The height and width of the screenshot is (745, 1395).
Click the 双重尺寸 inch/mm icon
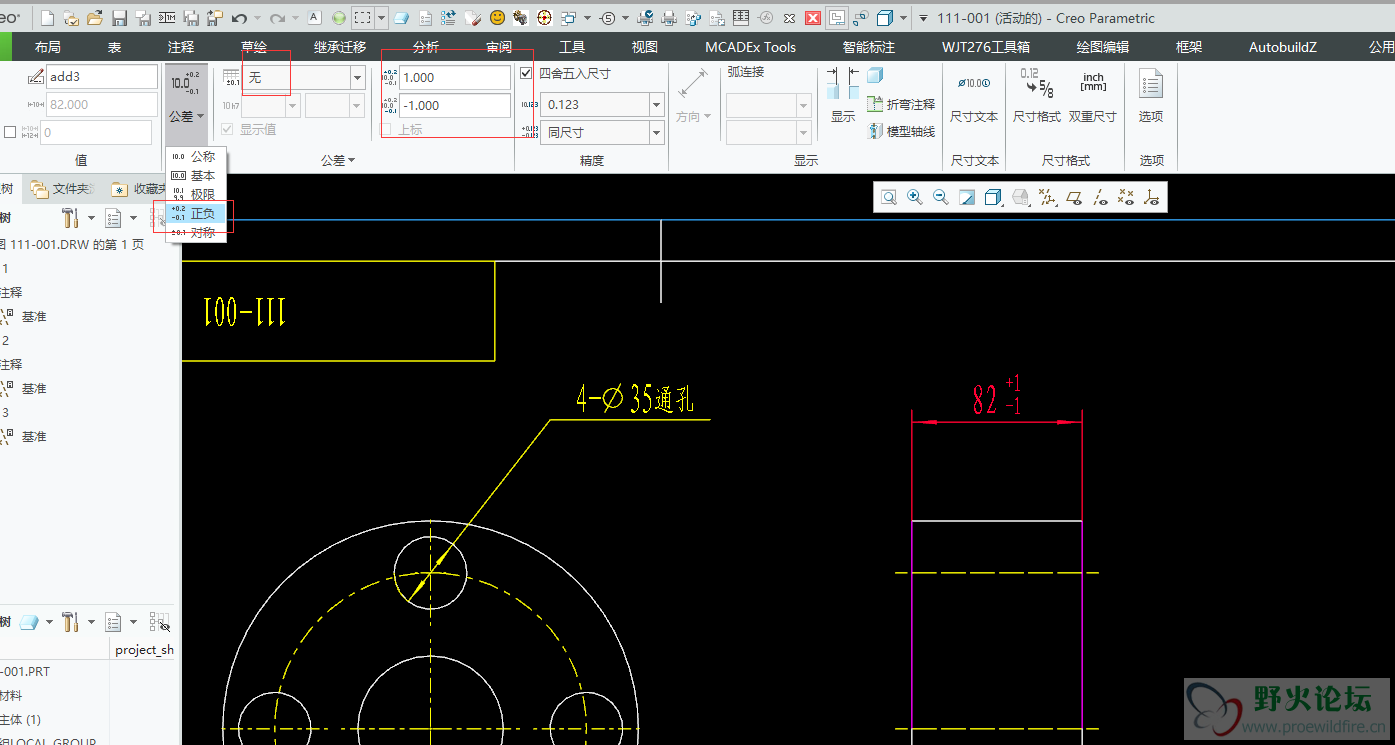click(x=1093, y=84)
